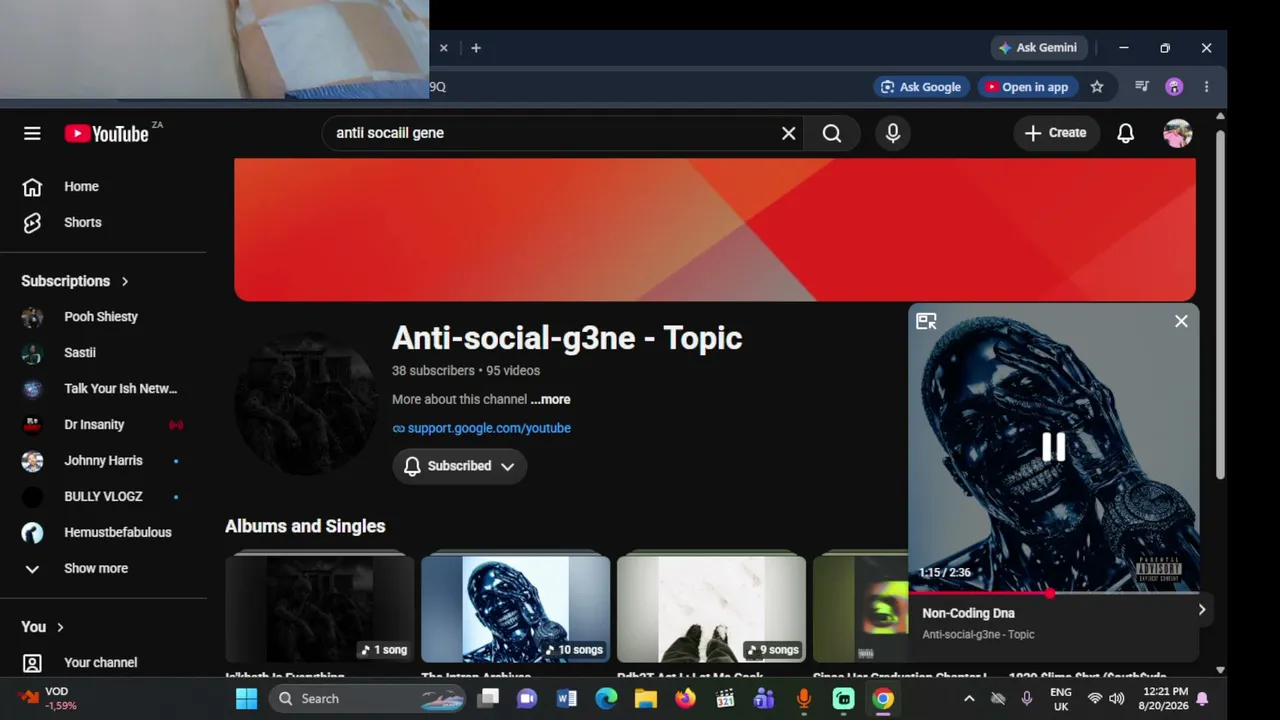
Task: Open Chrome media controls icon
Action: click(1142, 87)
